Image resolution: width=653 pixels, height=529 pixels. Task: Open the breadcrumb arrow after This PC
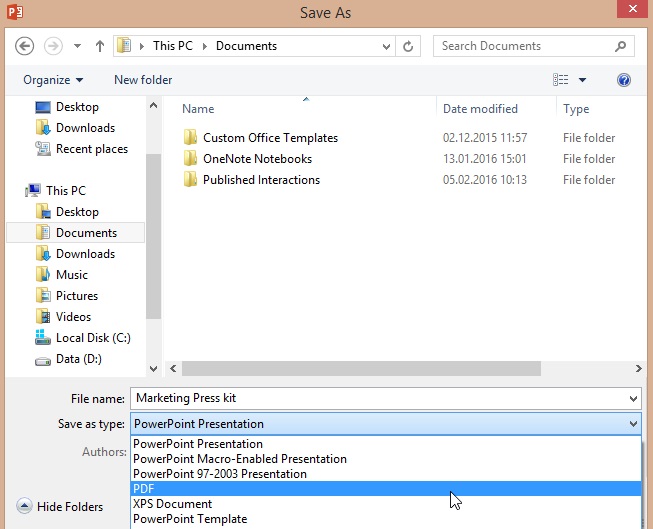tap(204, 46)
